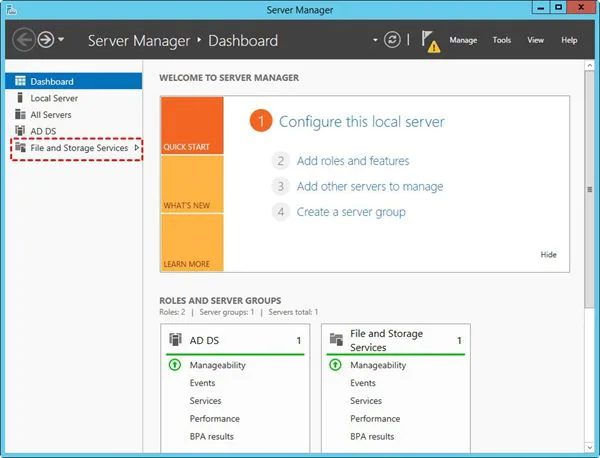Screen dimensions: 600x458
Task: Click the step 2 circle icon
Action: 280,161
